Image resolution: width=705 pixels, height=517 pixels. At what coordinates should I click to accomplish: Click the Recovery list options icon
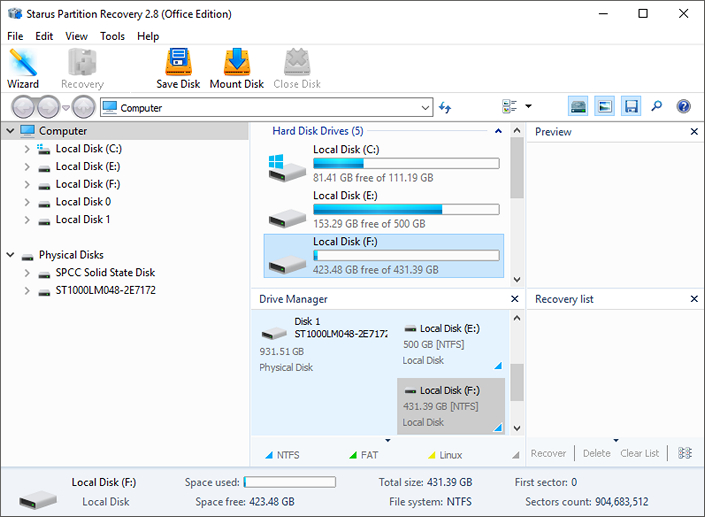point(685,453)
